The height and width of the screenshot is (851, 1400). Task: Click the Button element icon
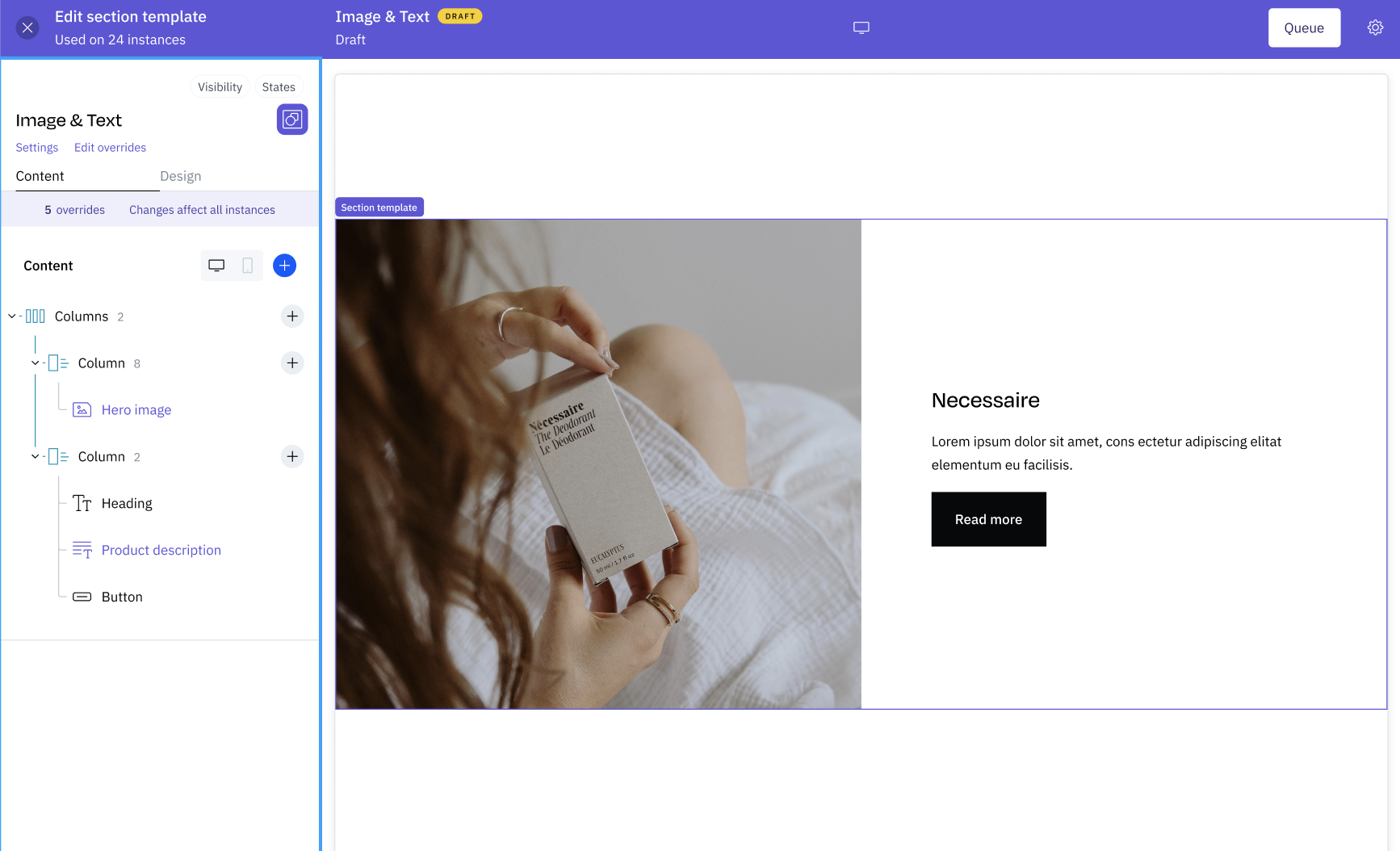tap(82, 597)
